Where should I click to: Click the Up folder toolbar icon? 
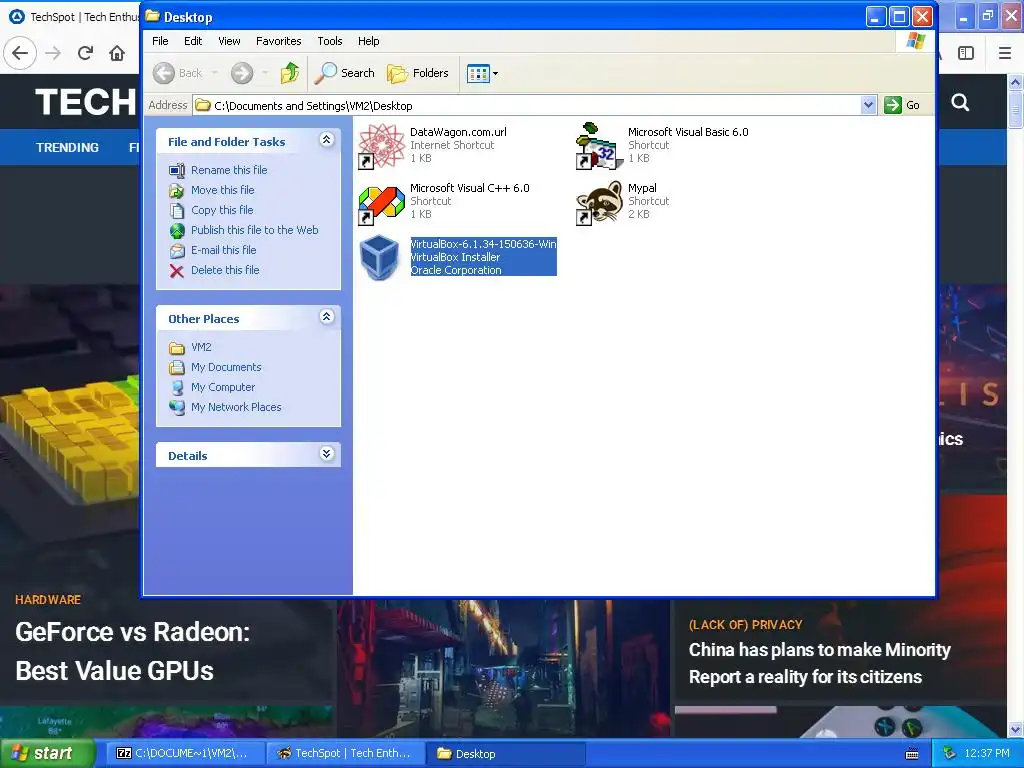click(289, 73)
